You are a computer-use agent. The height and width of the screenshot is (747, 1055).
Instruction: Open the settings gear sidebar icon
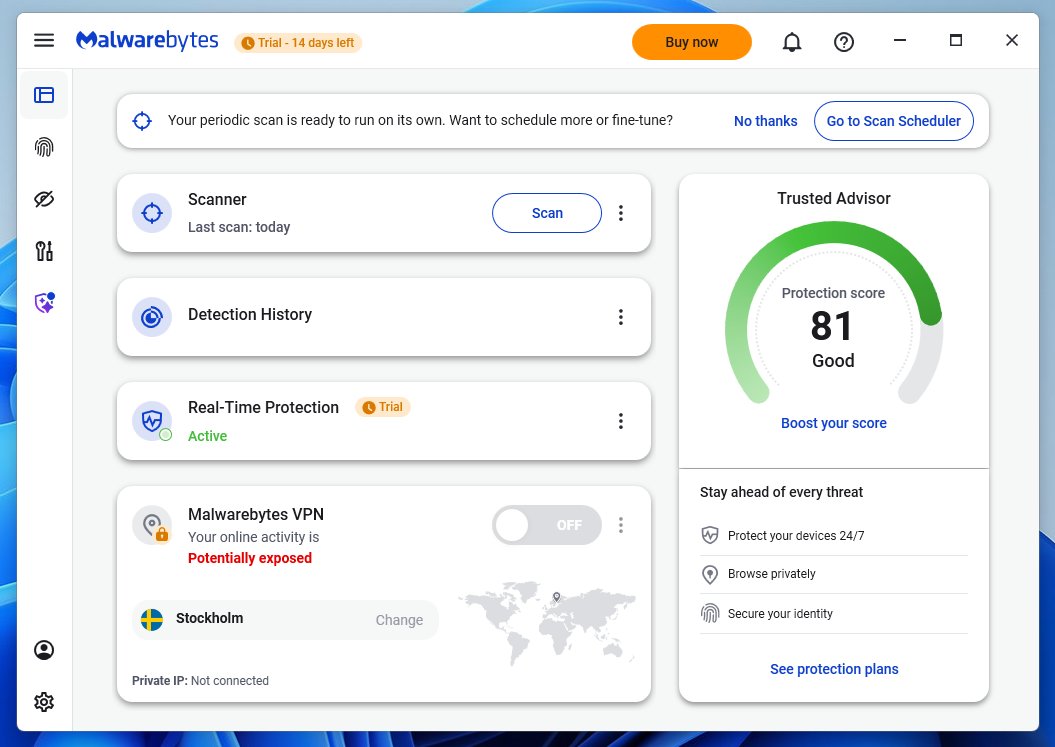[44, 702]
